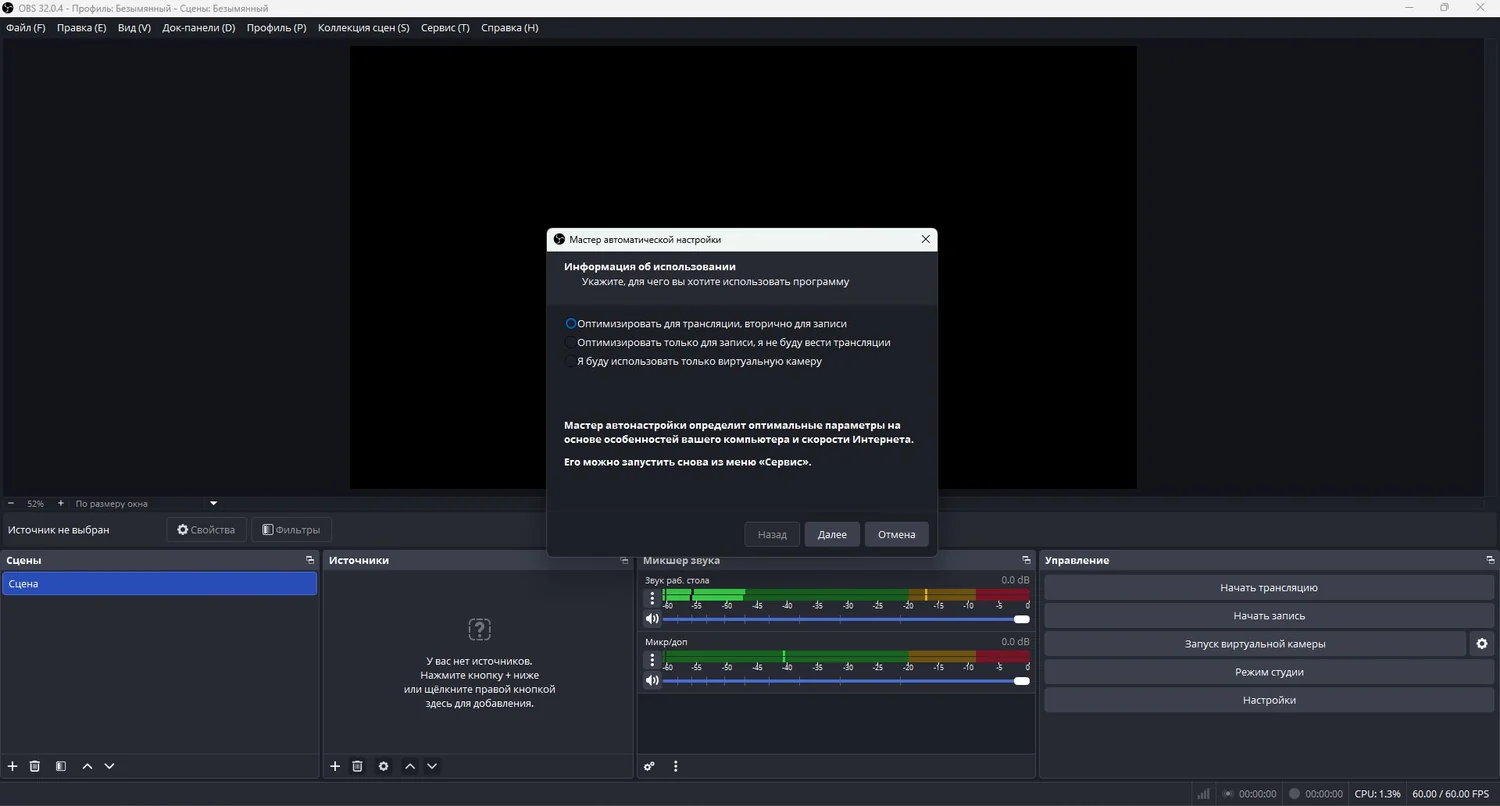Click Начать запись button
The height and width of the screenshot is (806, 1500).
(x=1269, y=616)
